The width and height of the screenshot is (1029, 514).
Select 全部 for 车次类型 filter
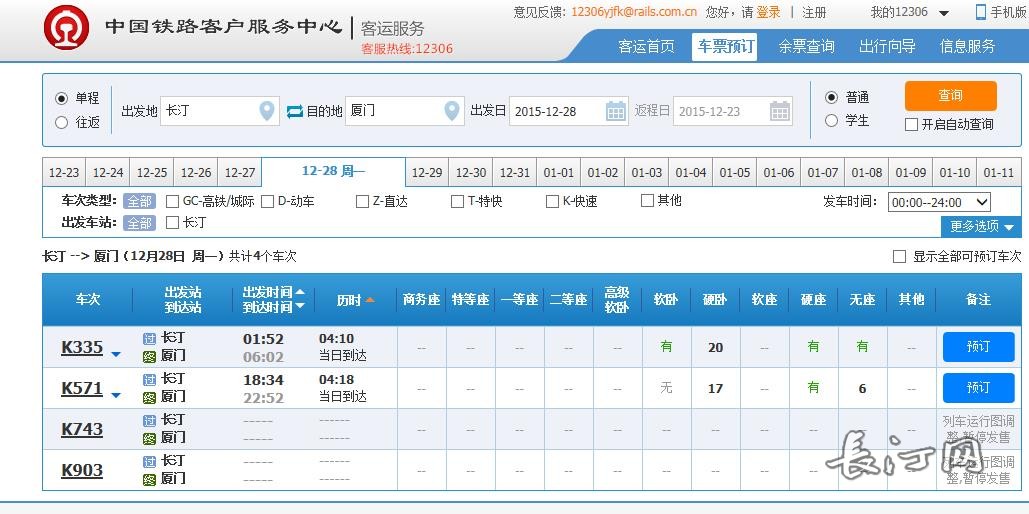pyautogui.click(x=138, y=201)
